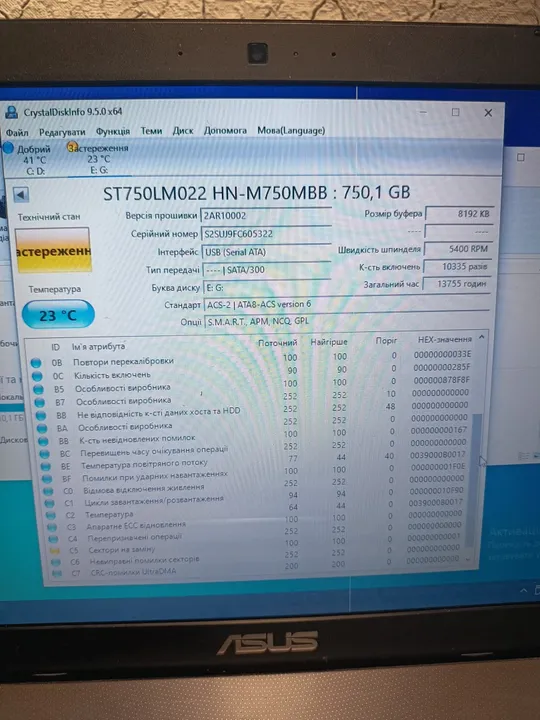
Task: Click status circle of row 0C Кількість включень
Action: (x=37, y=376)
